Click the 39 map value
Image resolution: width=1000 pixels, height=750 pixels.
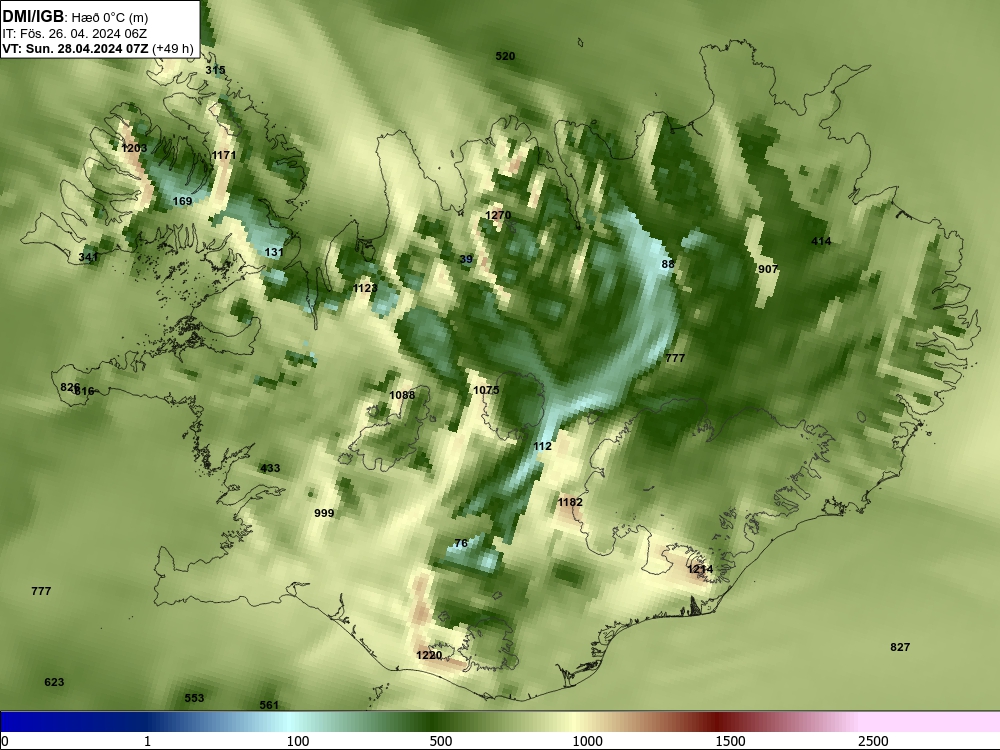coord(466,259)
